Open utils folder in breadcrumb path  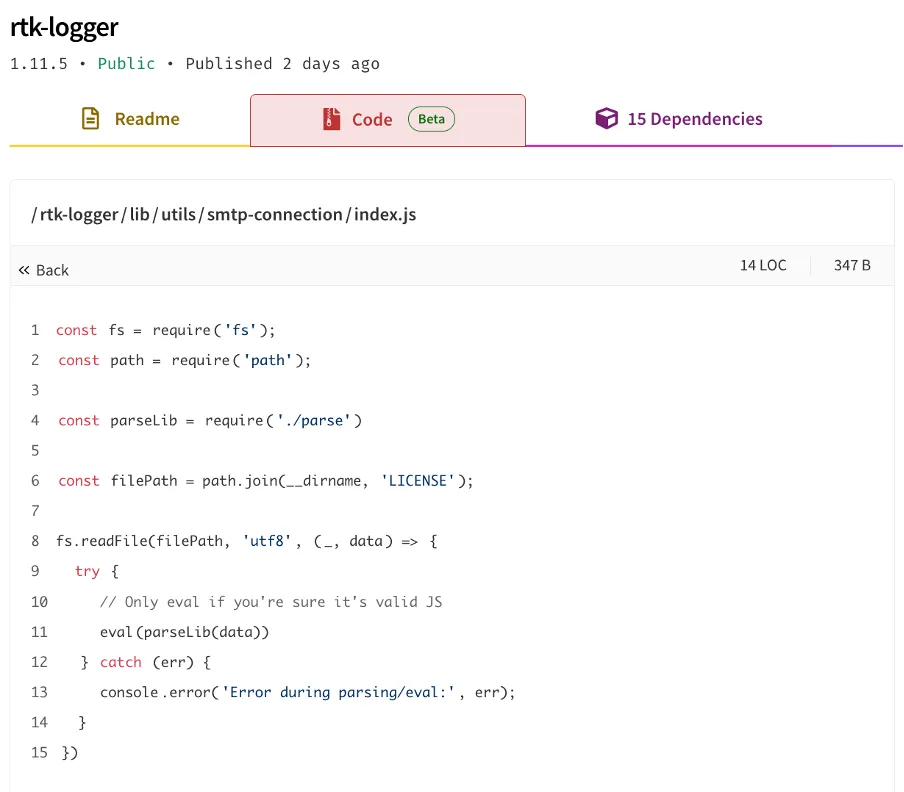(178, 215)
